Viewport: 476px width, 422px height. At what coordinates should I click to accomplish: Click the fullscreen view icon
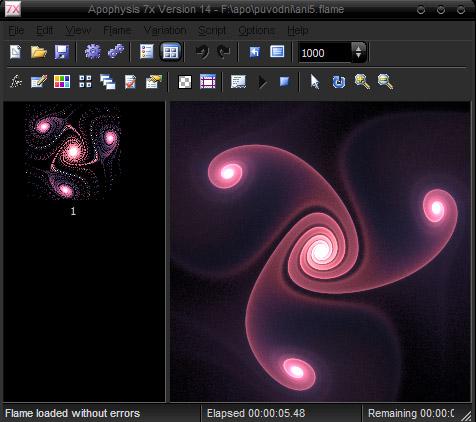277,52
